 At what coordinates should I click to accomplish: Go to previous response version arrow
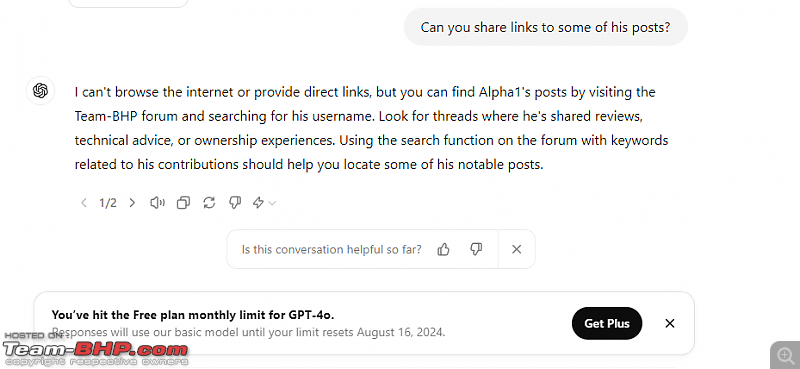coord(84,203)
